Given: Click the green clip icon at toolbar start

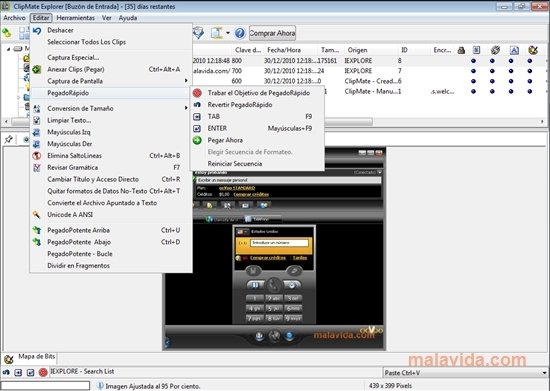Looking at the screenshot, I should click(x=7, y=33).
